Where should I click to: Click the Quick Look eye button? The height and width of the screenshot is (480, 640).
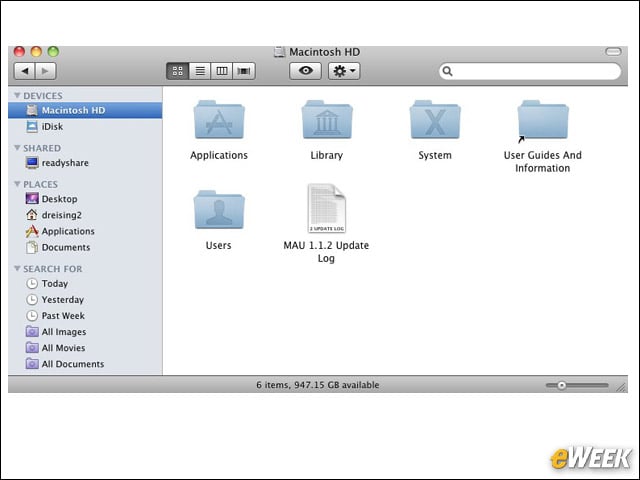pos(305,71)
